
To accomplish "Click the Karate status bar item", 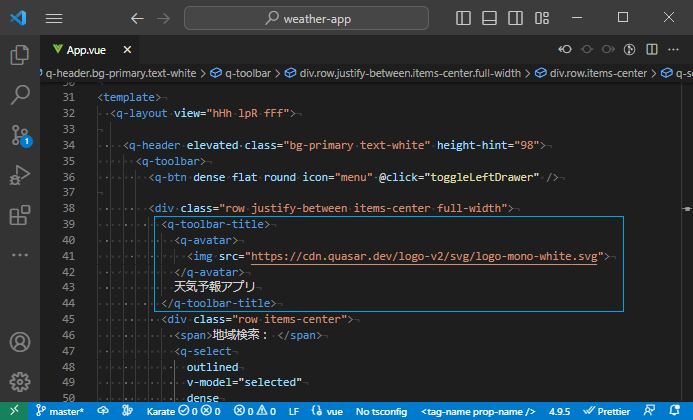I will click(x=183, y=411).
